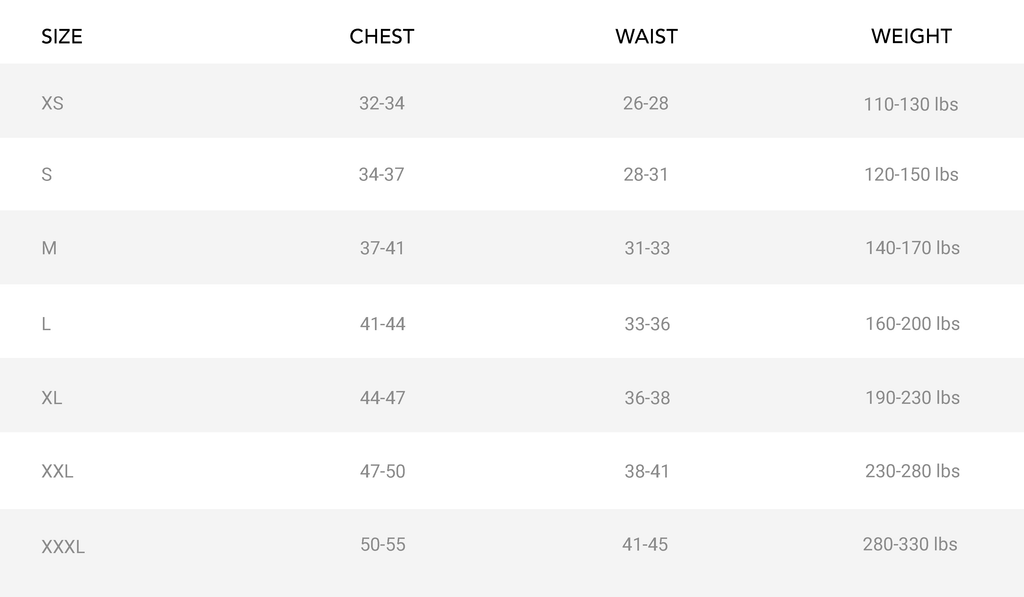Click waist value 28-31
1024x597 pixels.
646,174
